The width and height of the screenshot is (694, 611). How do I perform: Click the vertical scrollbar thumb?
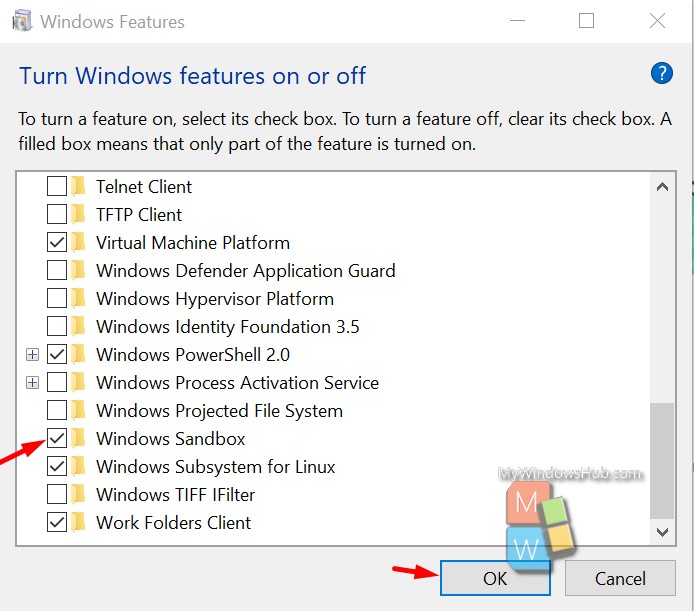tap(662, 460)
